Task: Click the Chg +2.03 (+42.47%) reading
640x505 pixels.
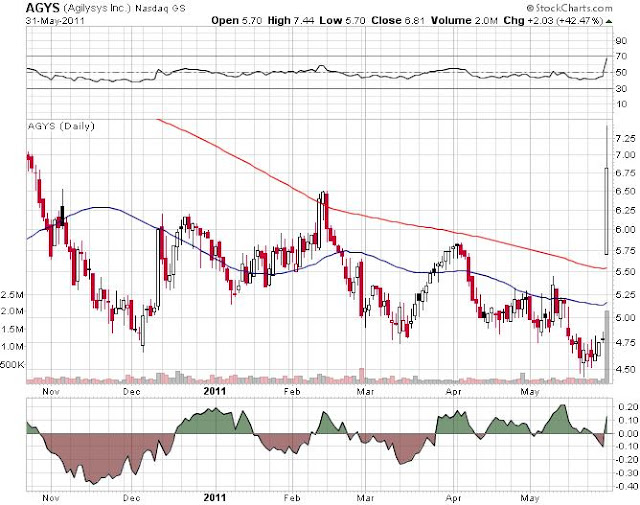Action: (x=553, y=20)
